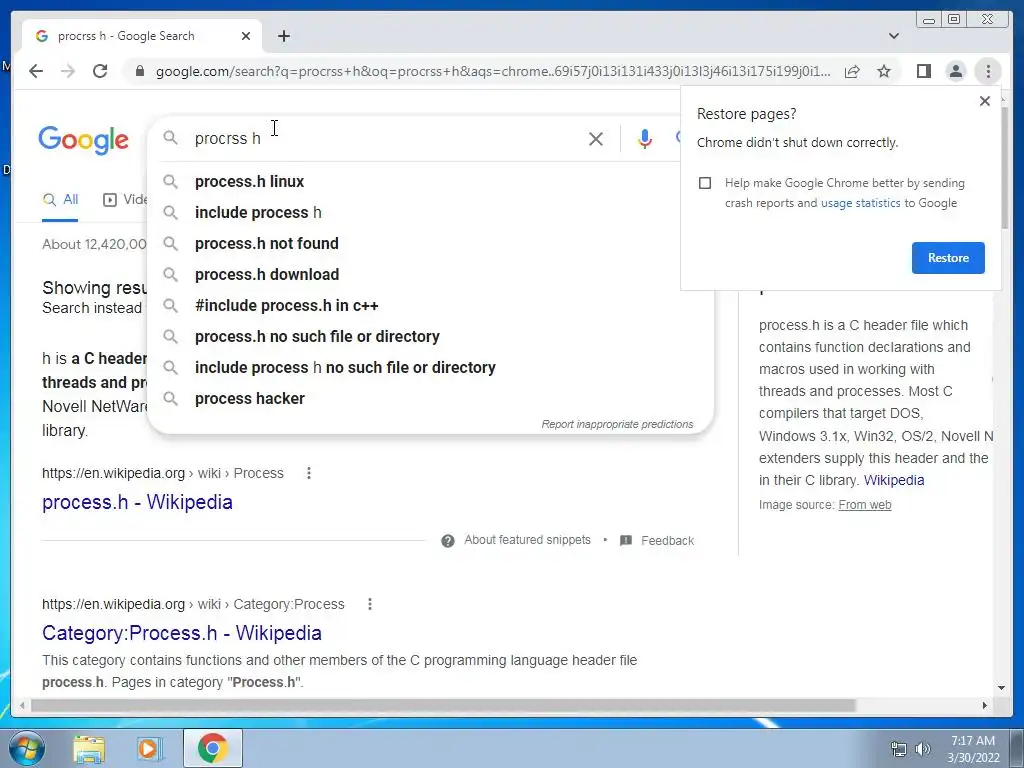Open the side panel icon
Viewport: 1024px width, 768px height.
point(923,71)
